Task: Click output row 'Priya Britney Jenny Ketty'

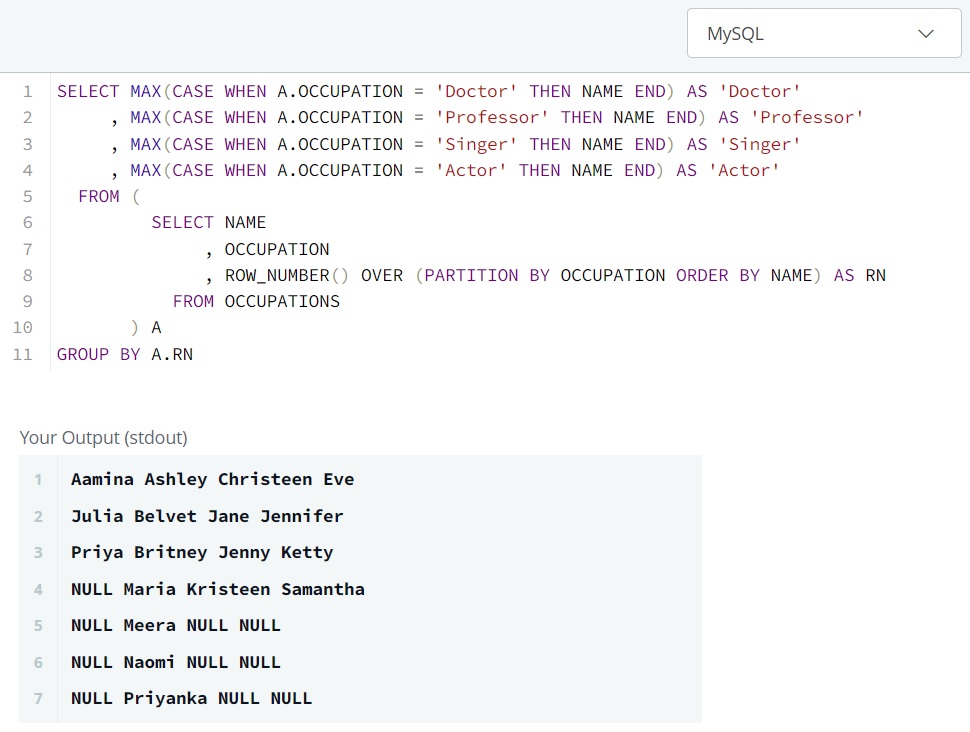Action: coord(202,553)
